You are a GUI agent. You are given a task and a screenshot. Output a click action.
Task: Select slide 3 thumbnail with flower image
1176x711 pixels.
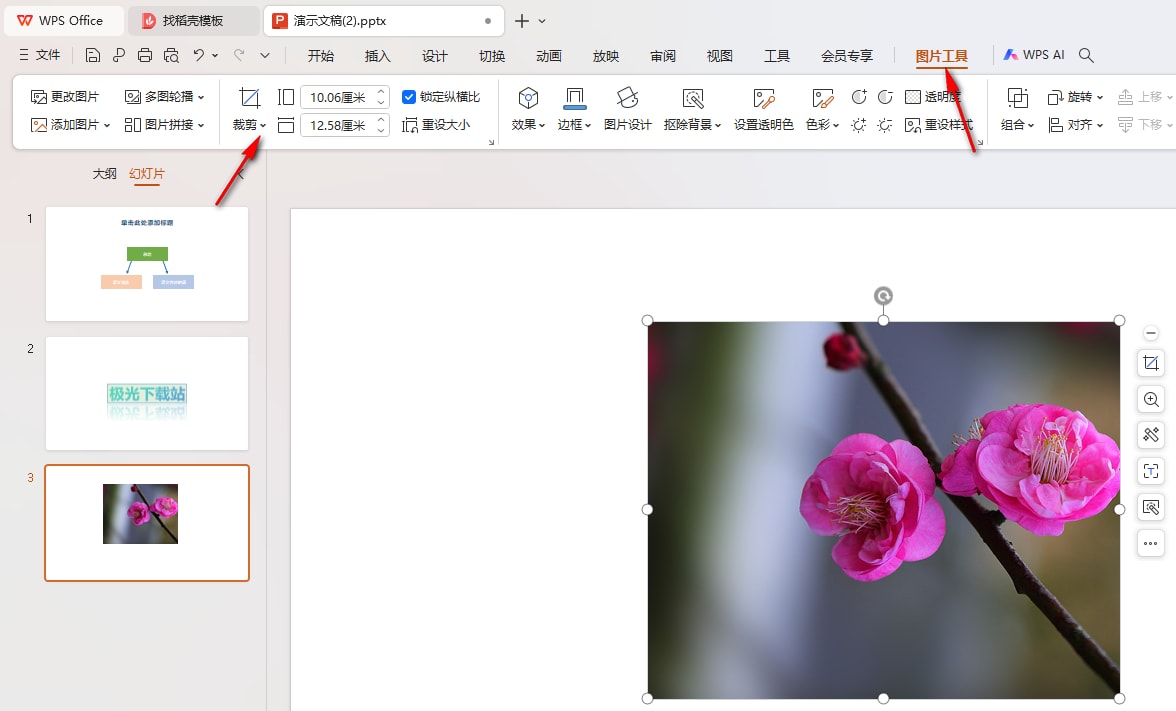tap(147, 523)
